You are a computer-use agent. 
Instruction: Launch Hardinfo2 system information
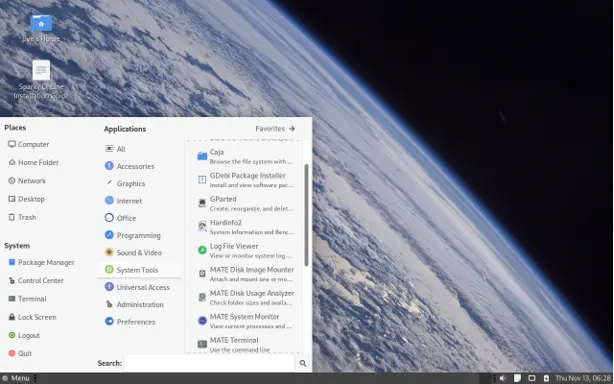pos(246,227)
